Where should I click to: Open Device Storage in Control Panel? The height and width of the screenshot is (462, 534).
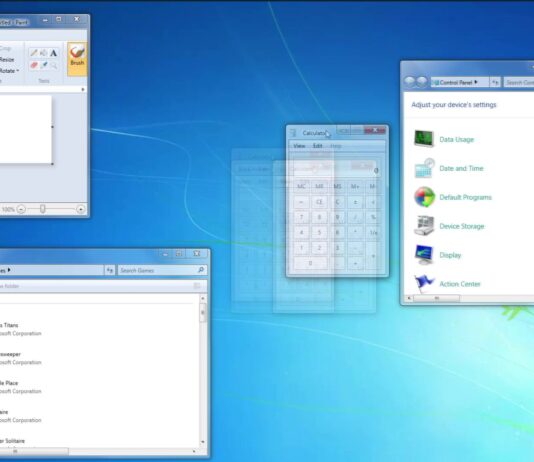(x=461, y=226)
